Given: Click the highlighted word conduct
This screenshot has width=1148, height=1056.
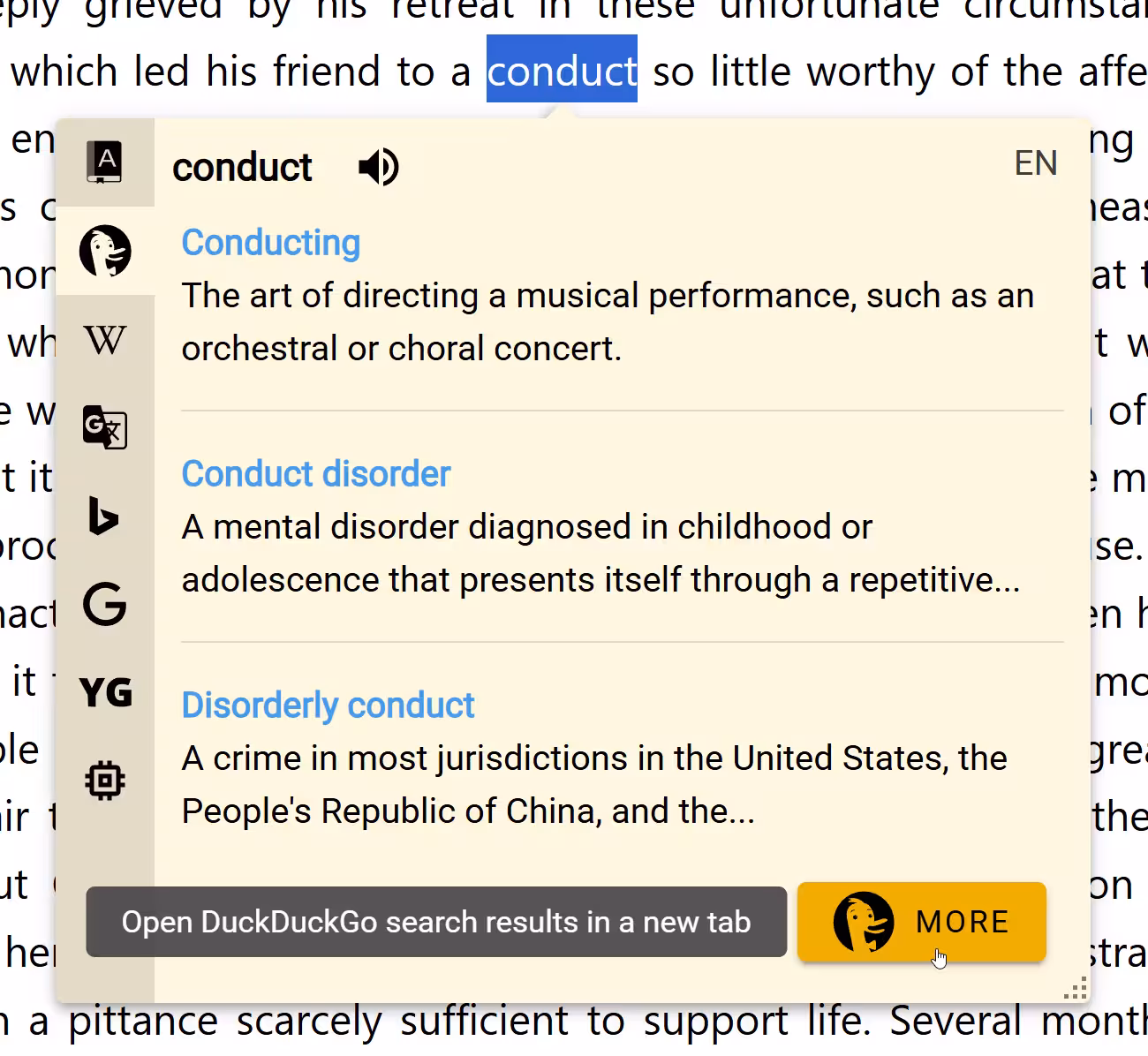Looking at the screenshot, I should click(x=562, y=69).
